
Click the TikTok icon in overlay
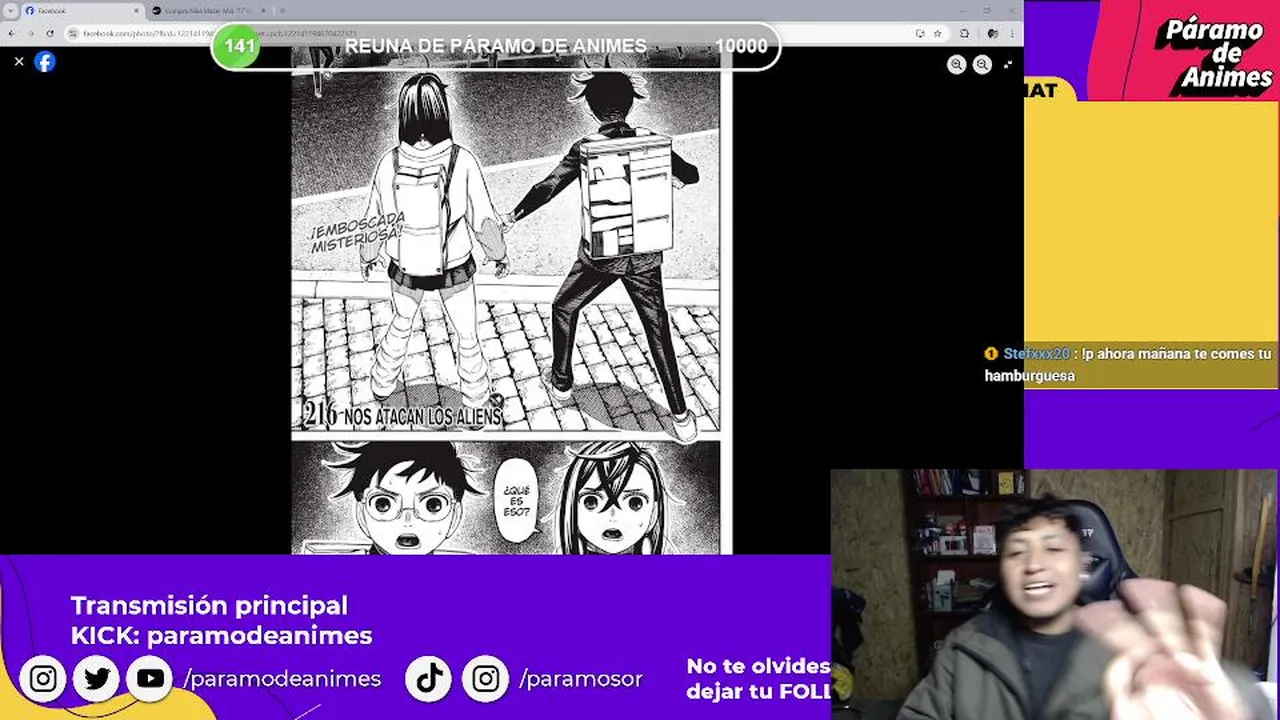coord(429,679)
